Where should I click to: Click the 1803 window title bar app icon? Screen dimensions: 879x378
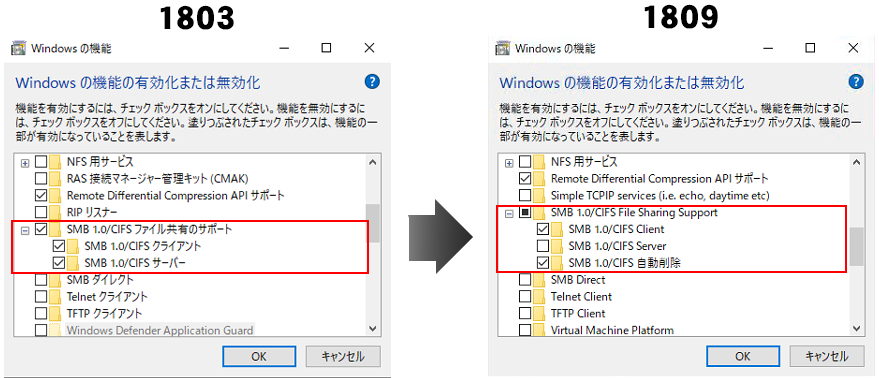[18, 48]
